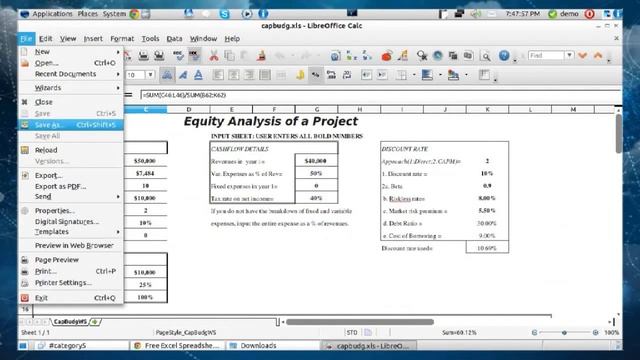Expand the New submenu arrow

point(118,52)
